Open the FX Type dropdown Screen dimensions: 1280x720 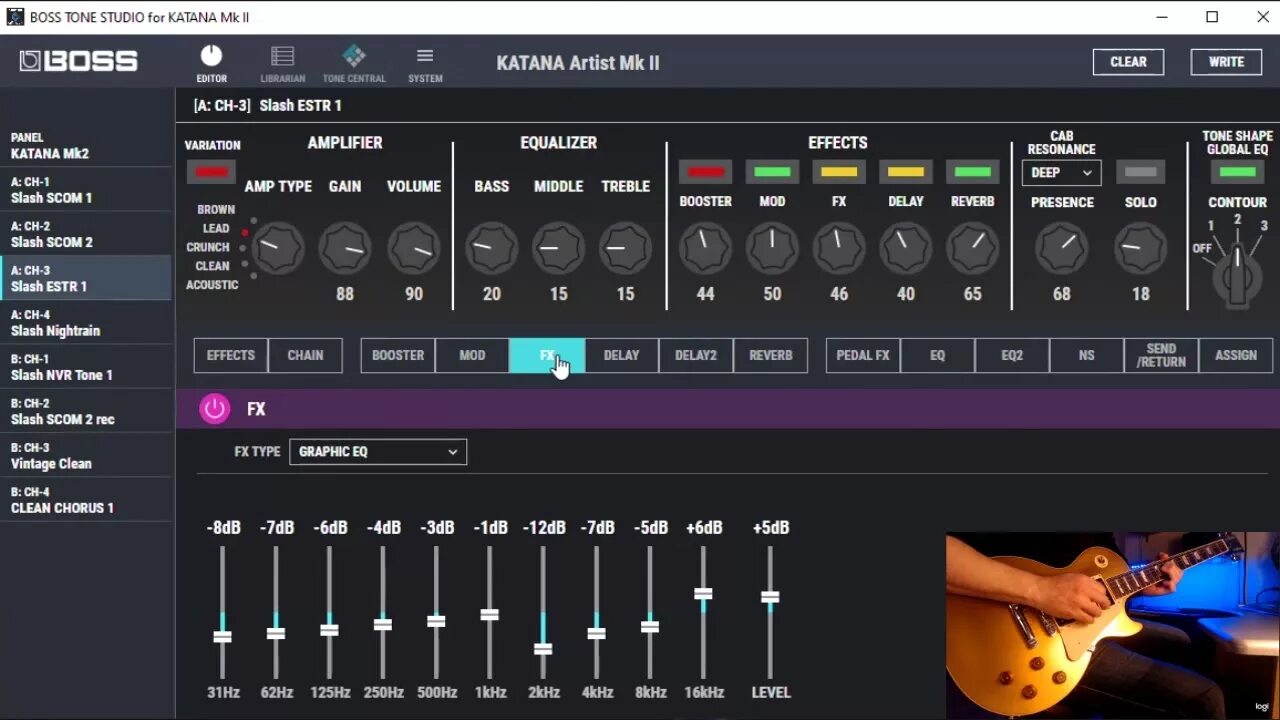[x=378, y=451]
